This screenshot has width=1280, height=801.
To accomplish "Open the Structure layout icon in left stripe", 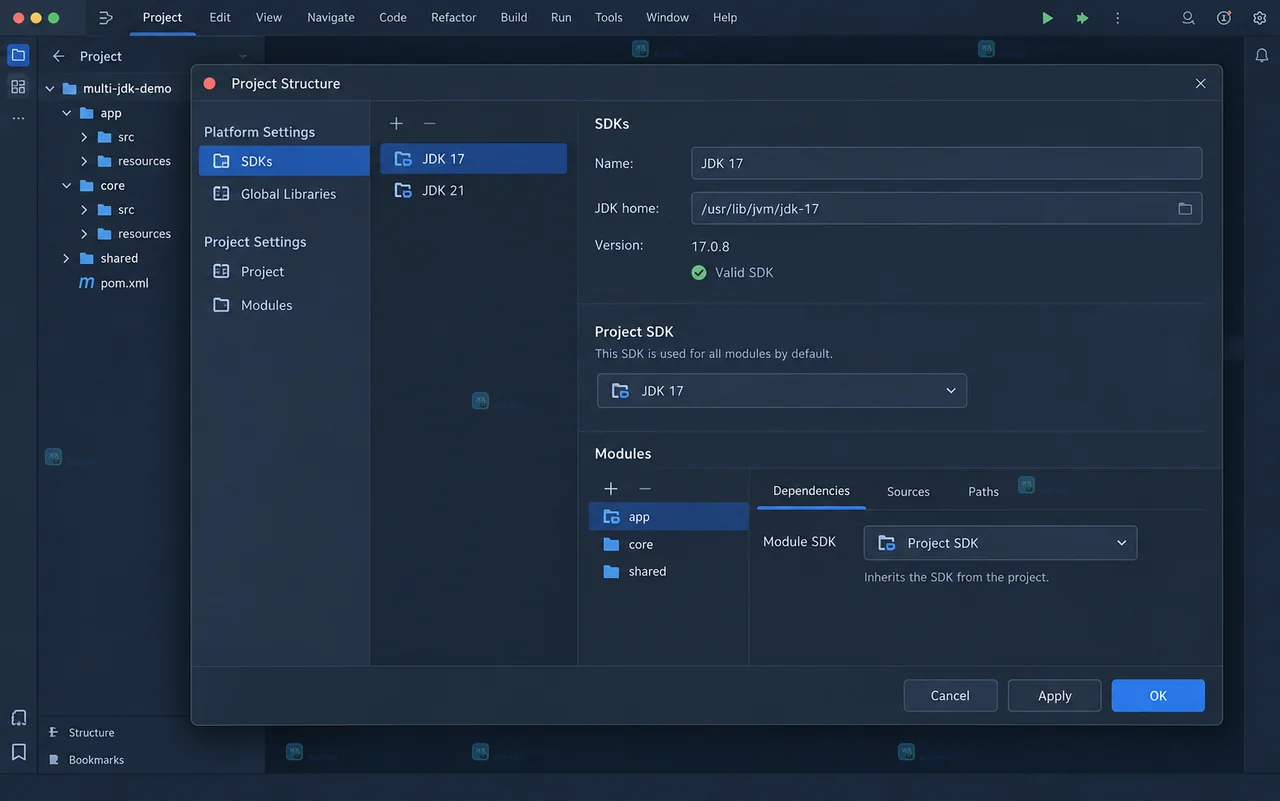I will point(18,87).
